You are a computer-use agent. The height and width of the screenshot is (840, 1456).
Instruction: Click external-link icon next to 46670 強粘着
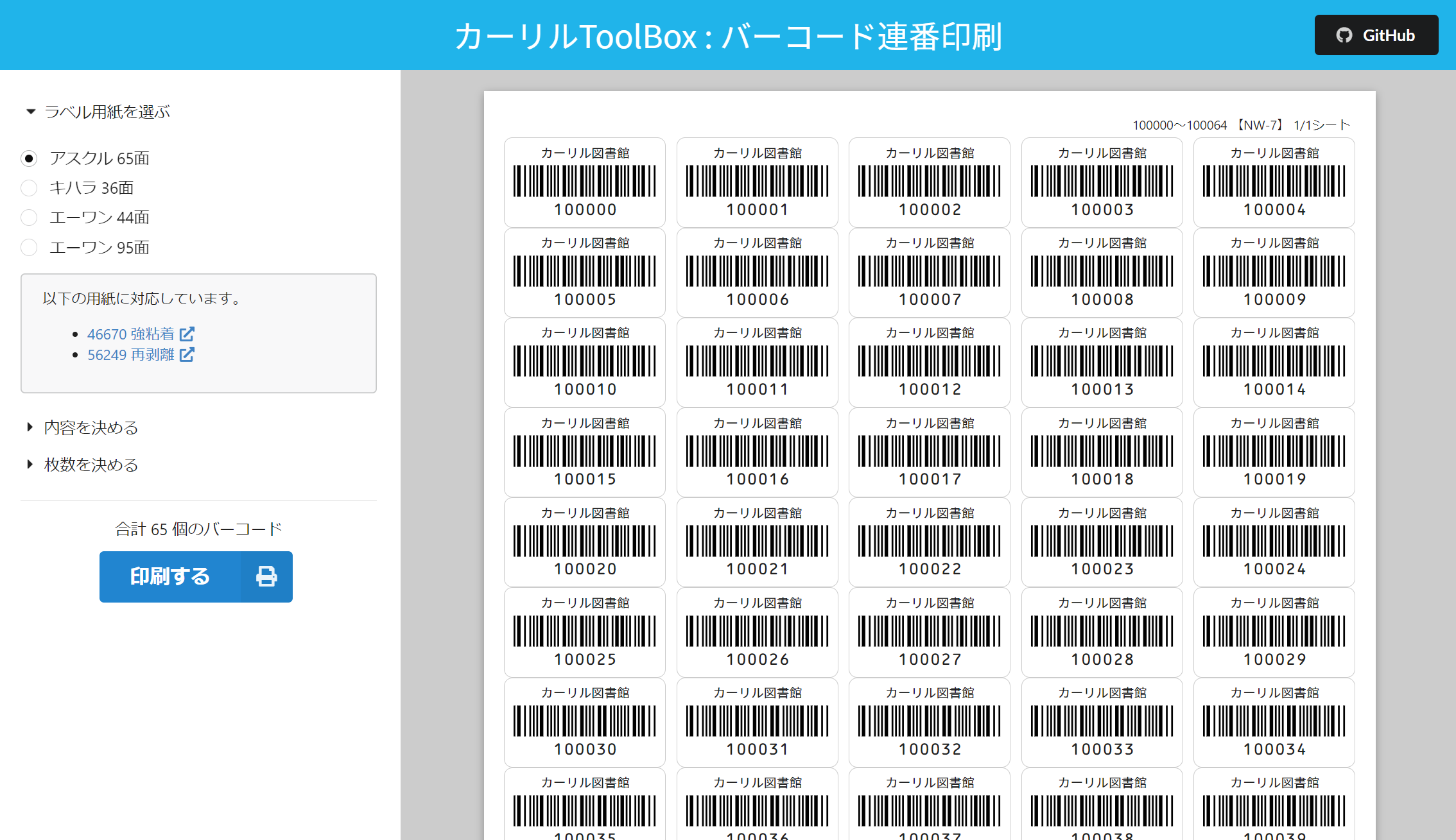tap(187, 334)
